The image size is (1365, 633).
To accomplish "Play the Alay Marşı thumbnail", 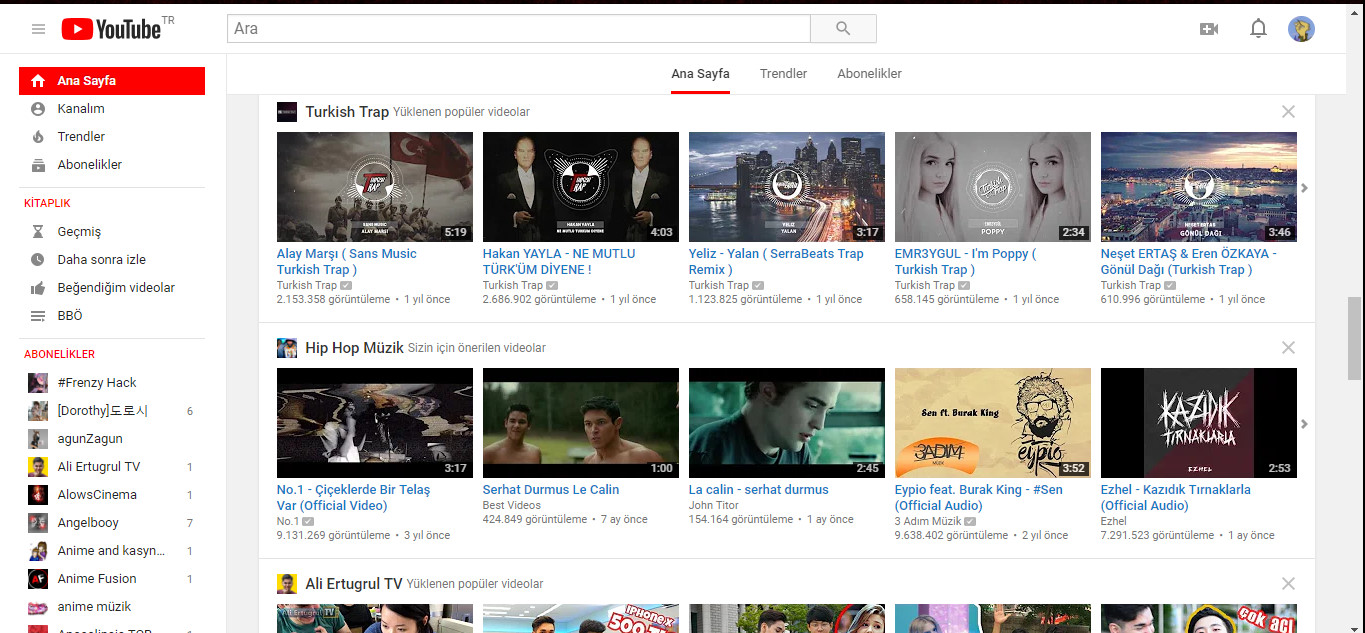I will click(375, 187).
